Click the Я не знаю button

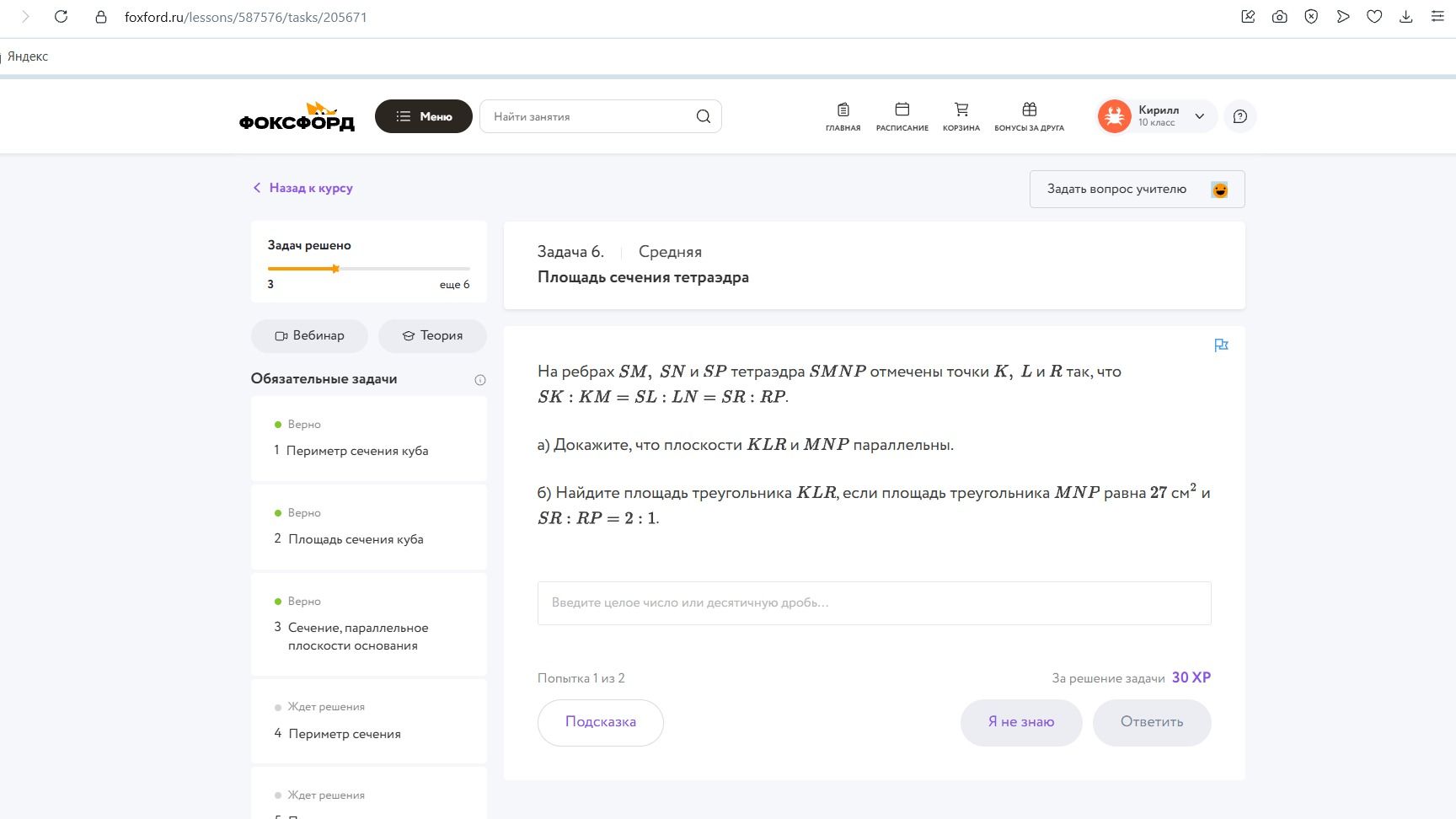point(1021,722)
